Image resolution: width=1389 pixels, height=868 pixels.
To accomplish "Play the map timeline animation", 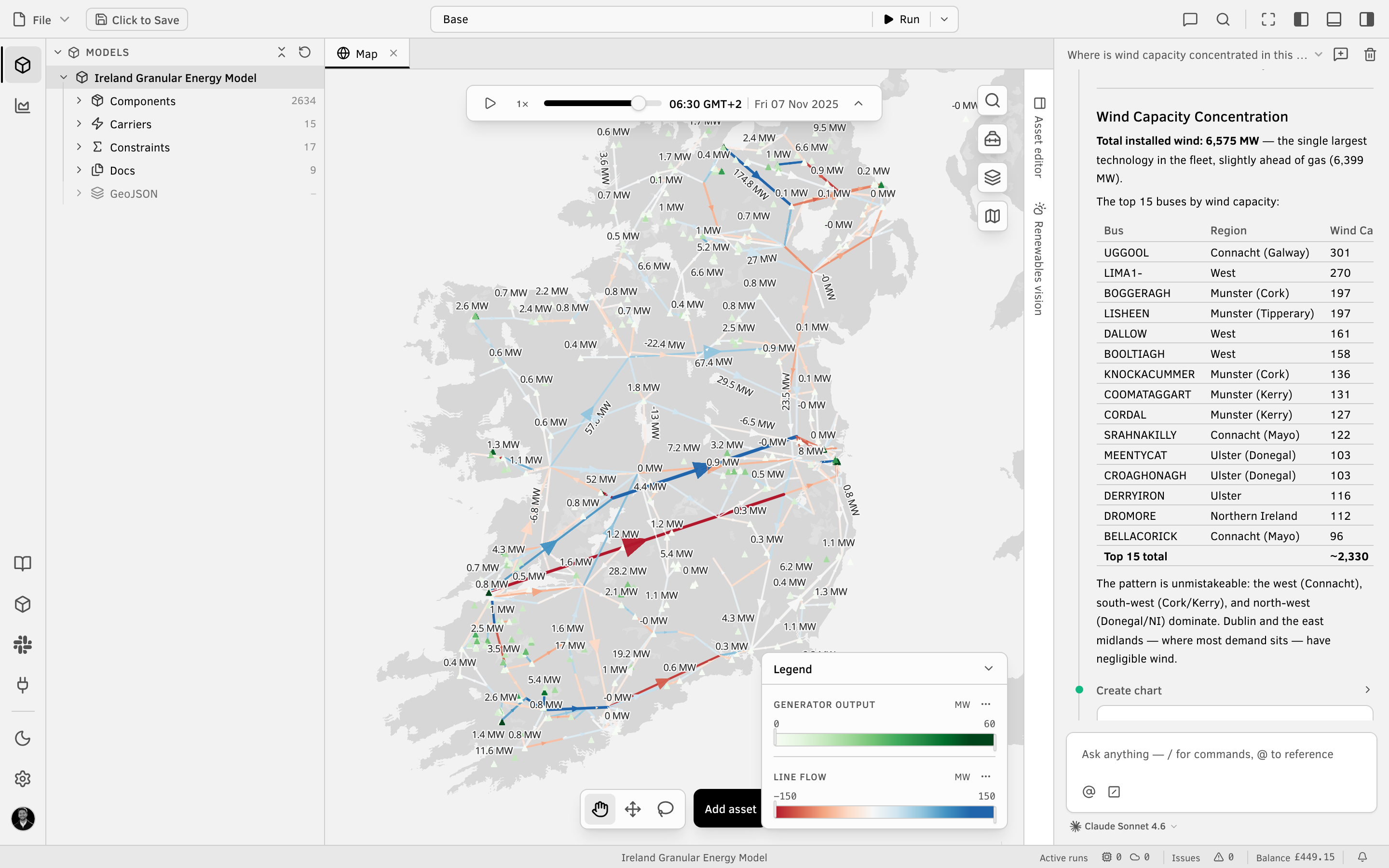I will click(x=490, y=103).
